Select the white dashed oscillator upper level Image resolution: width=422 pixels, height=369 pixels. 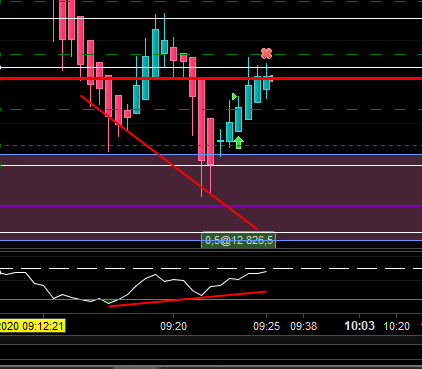tap(211, 268)
